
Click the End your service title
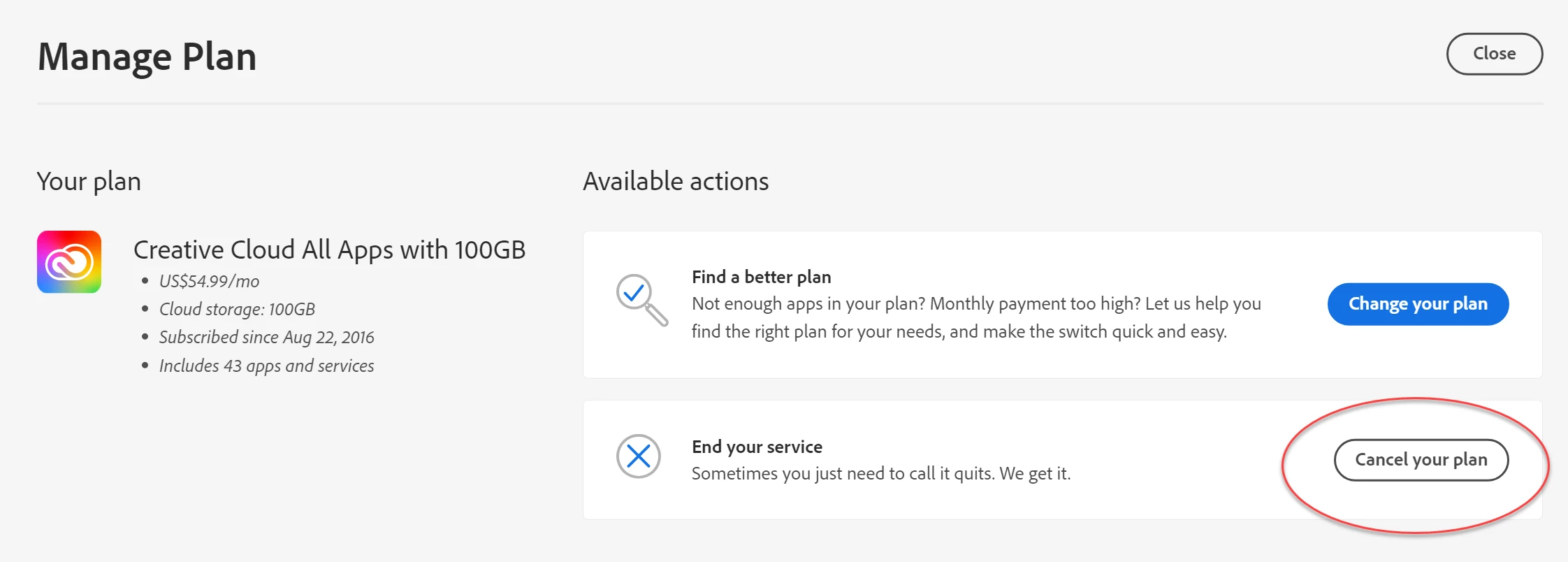pyautogui.click(x=757, y=447)
